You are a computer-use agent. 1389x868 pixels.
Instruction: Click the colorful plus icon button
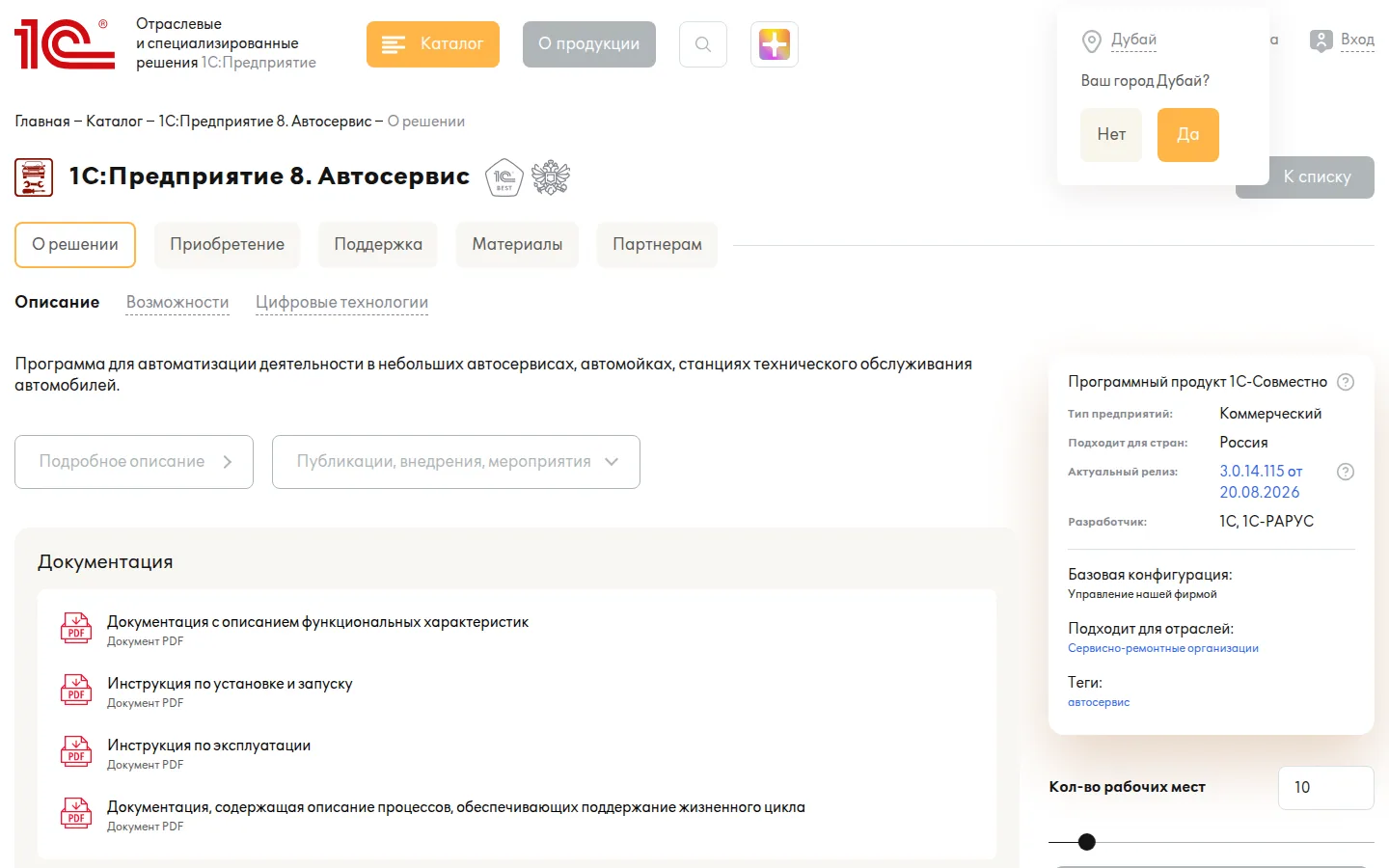(x=775, y=44)
